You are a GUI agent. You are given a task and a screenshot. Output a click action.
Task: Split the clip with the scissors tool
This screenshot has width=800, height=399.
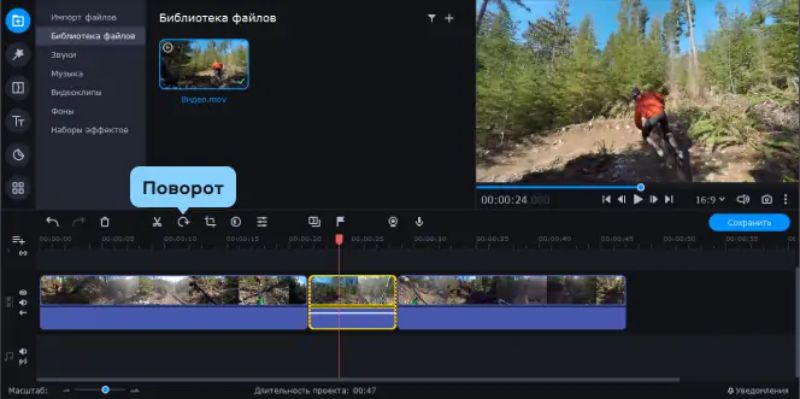click(157, 222)
